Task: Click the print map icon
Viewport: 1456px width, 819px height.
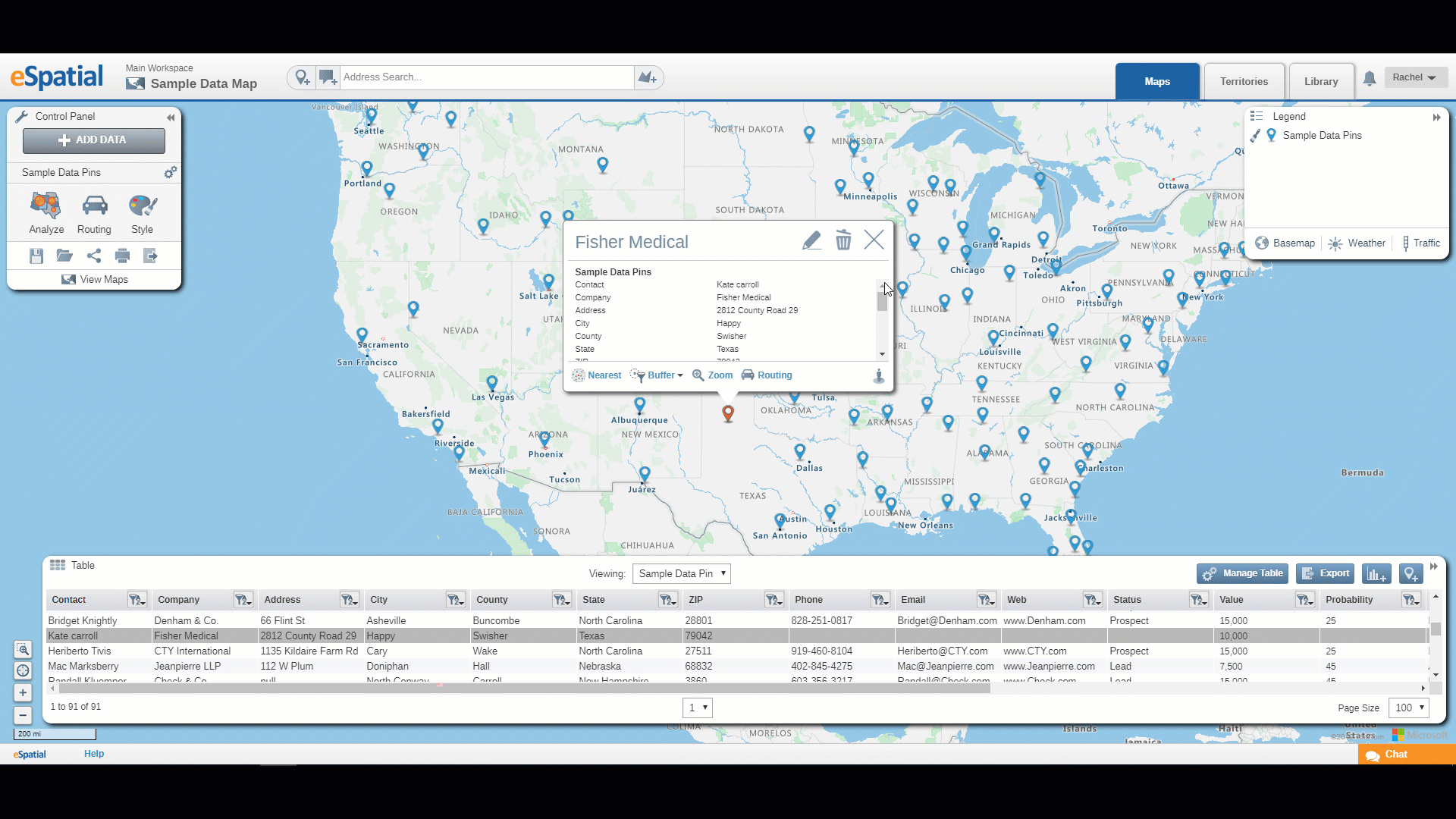Action: [122, 256]
